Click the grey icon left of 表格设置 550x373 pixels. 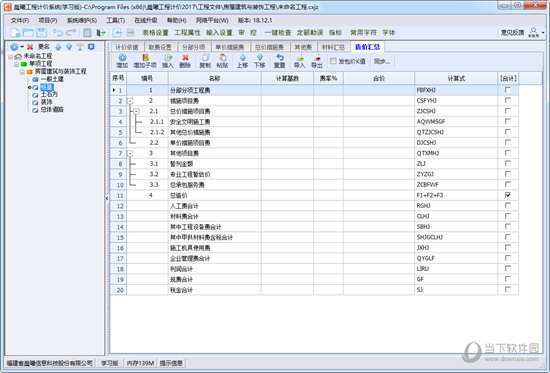click(x=130, y=33)
